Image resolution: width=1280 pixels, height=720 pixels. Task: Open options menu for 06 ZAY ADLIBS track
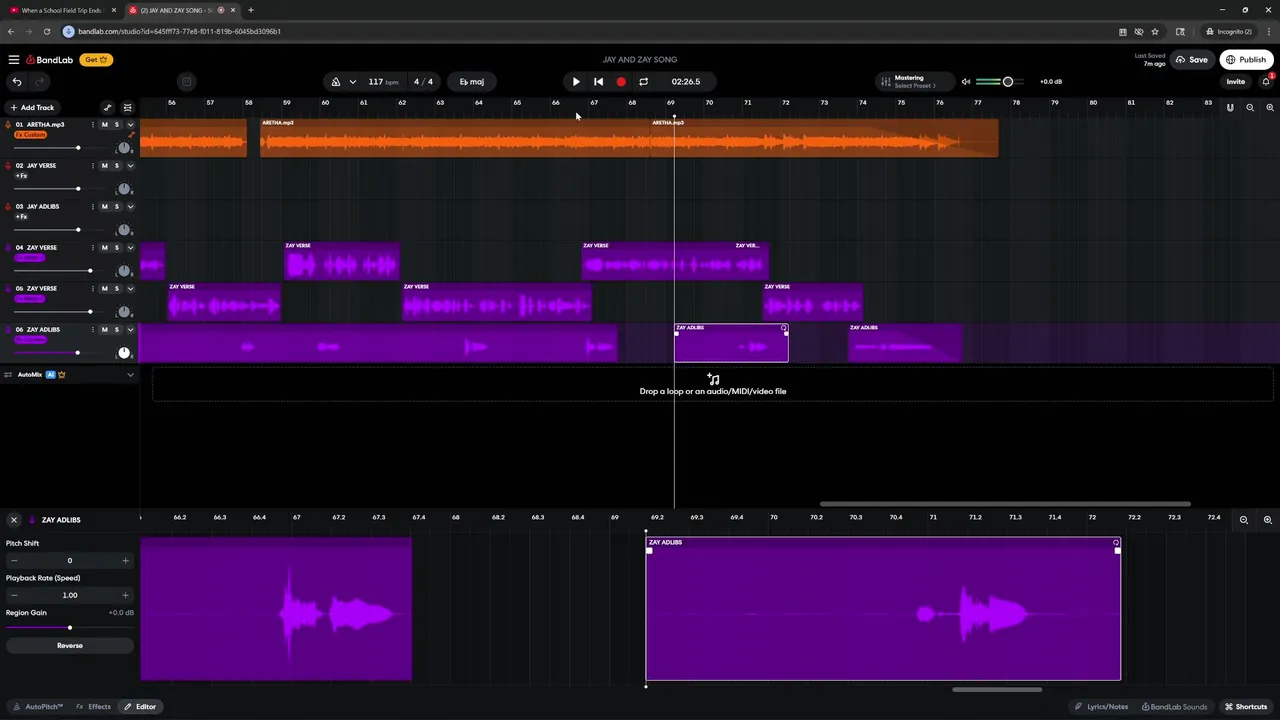click(x=93, y=330)
